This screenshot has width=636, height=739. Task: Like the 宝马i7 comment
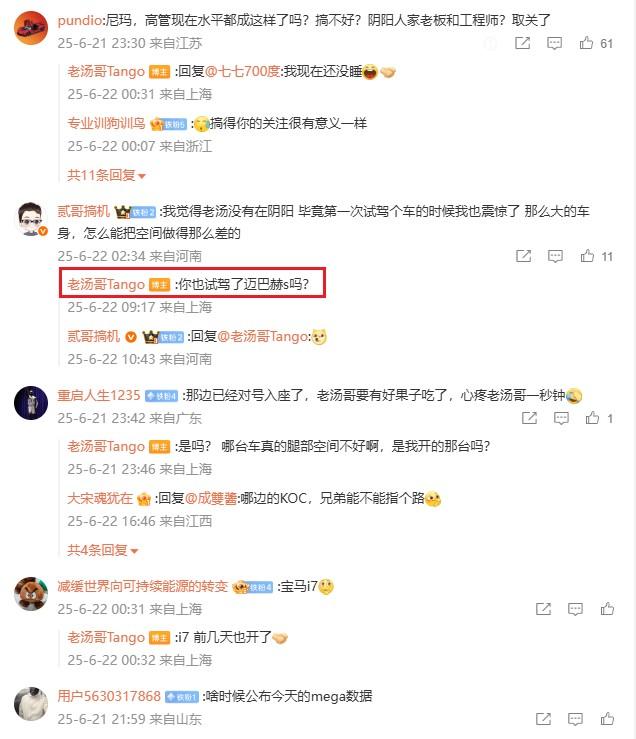coord(607,609)
